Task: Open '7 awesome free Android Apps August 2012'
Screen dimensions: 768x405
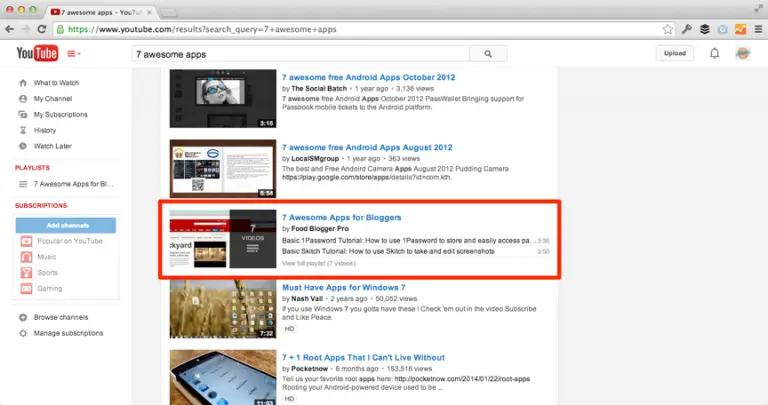Action: click(x=367, y=147)
